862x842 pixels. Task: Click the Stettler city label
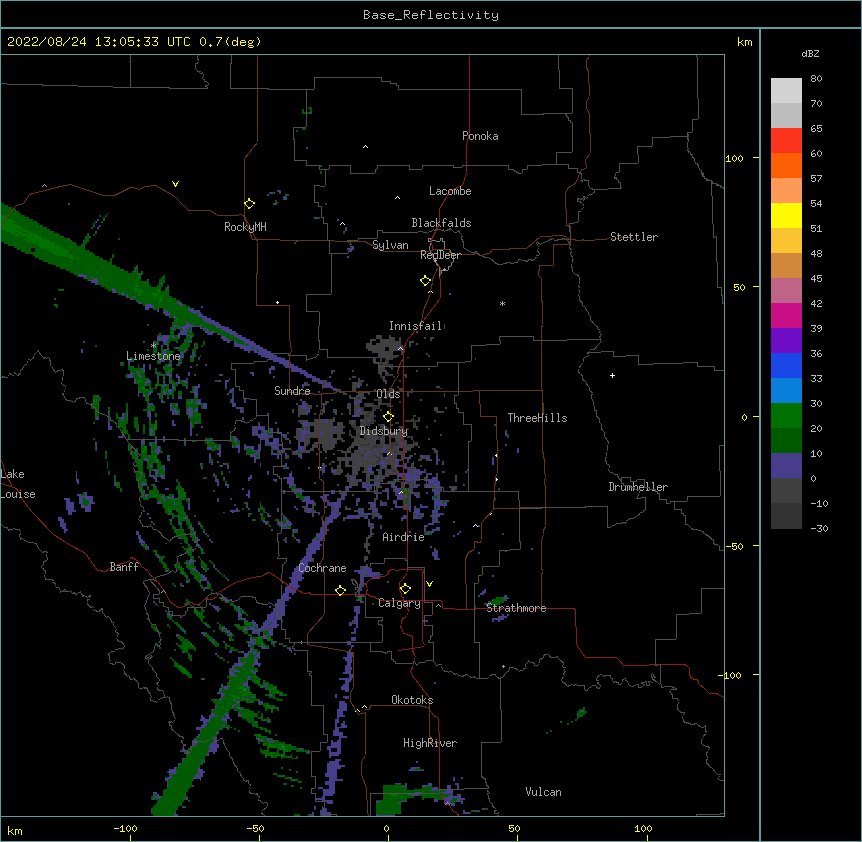[x=634, y=237]
